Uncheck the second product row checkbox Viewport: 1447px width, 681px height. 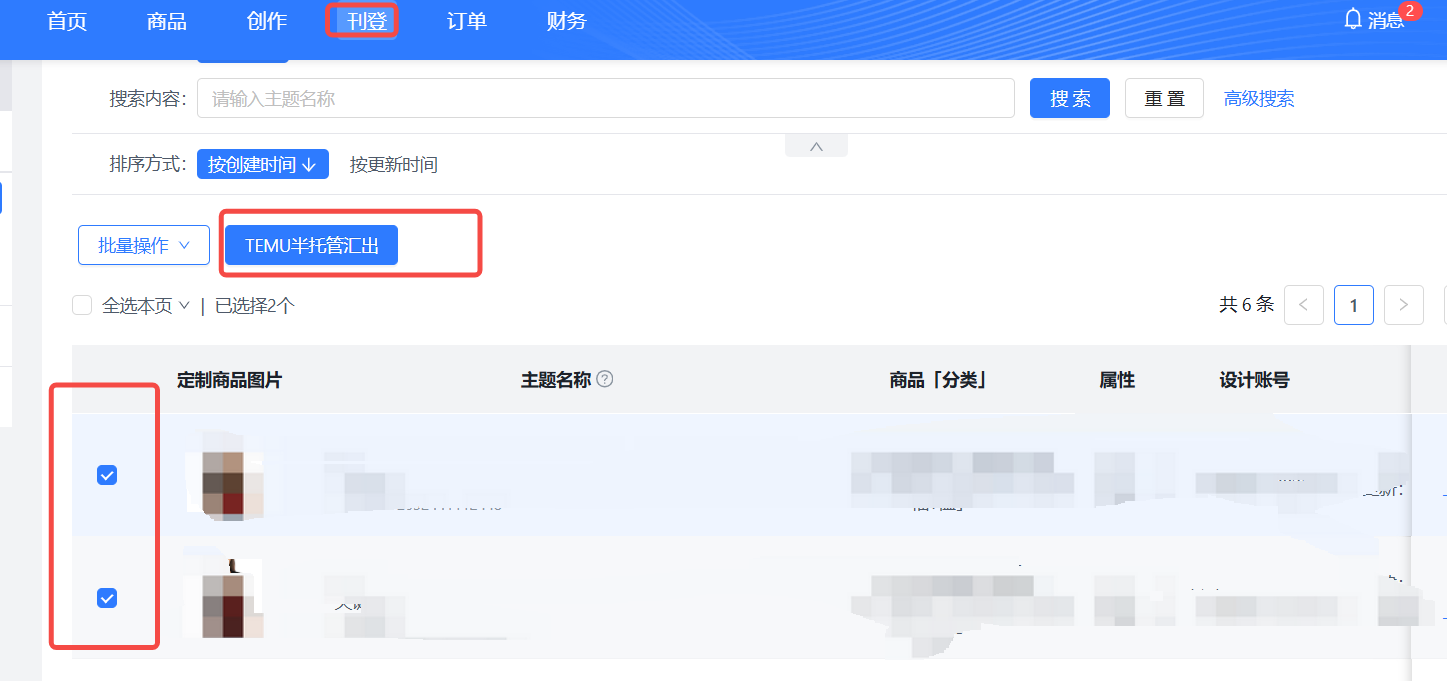[107, 598]
